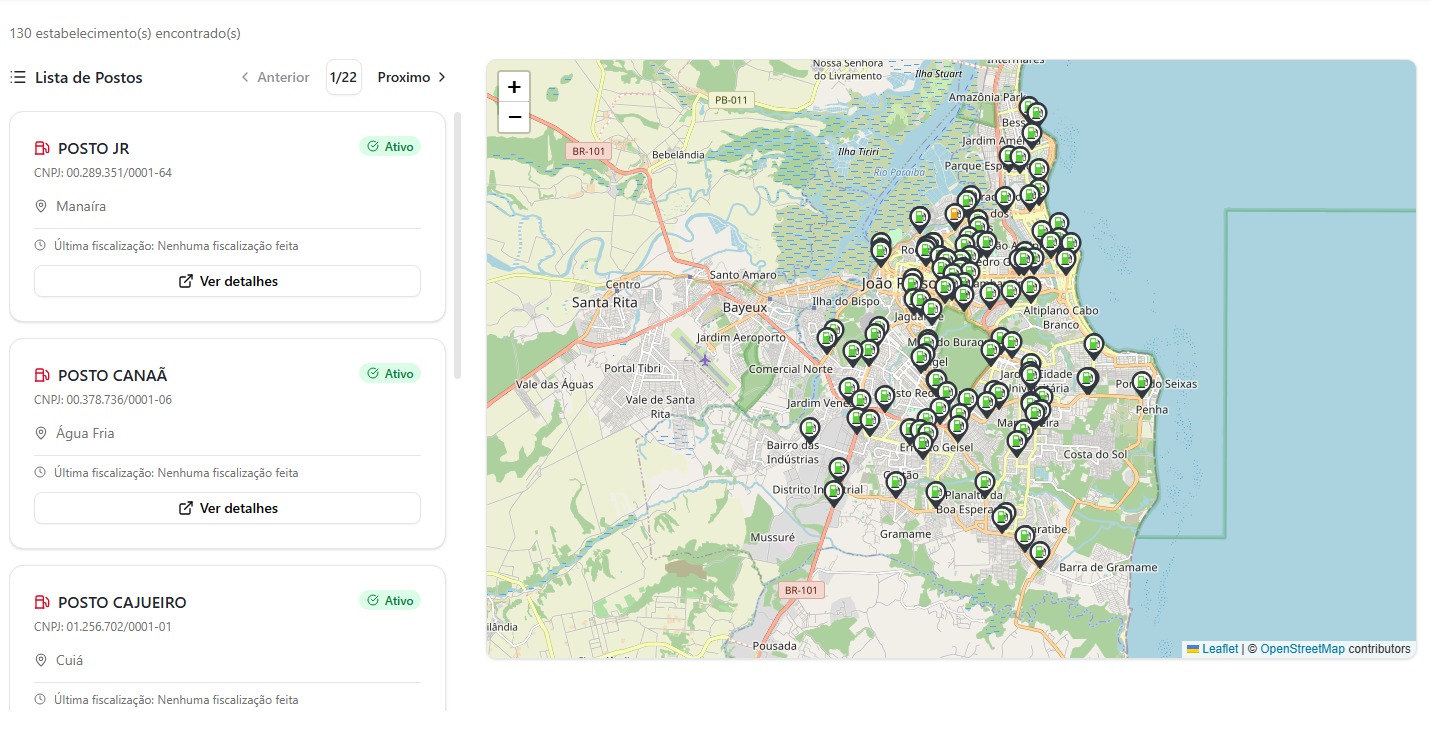Click the Portal Tibri map label
Viewport: 1431px width, 731px height.
tap(633, 368)
